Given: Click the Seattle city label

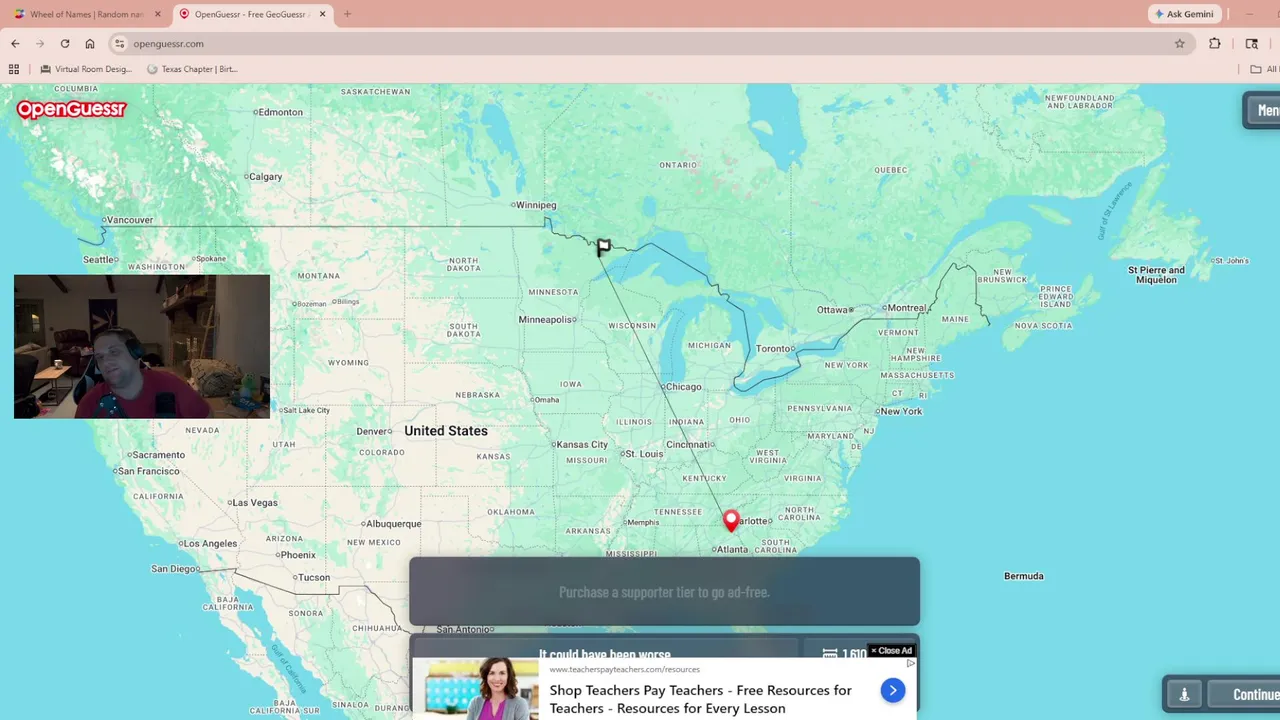Looking at the screenshot, I should (x=100, y=260).
